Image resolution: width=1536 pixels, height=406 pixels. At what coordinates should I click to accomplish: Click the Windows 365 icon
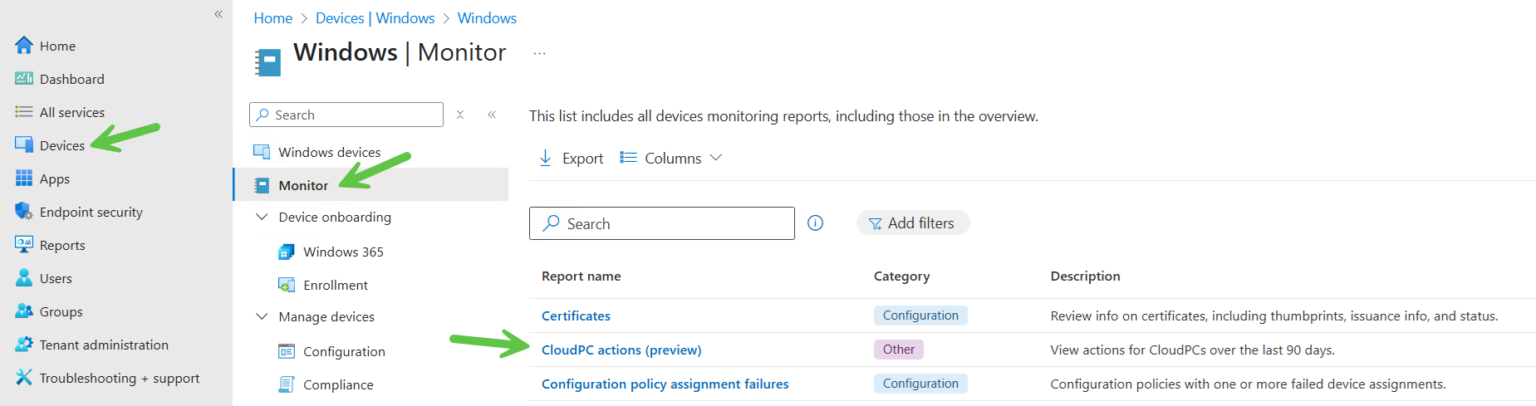286,252
